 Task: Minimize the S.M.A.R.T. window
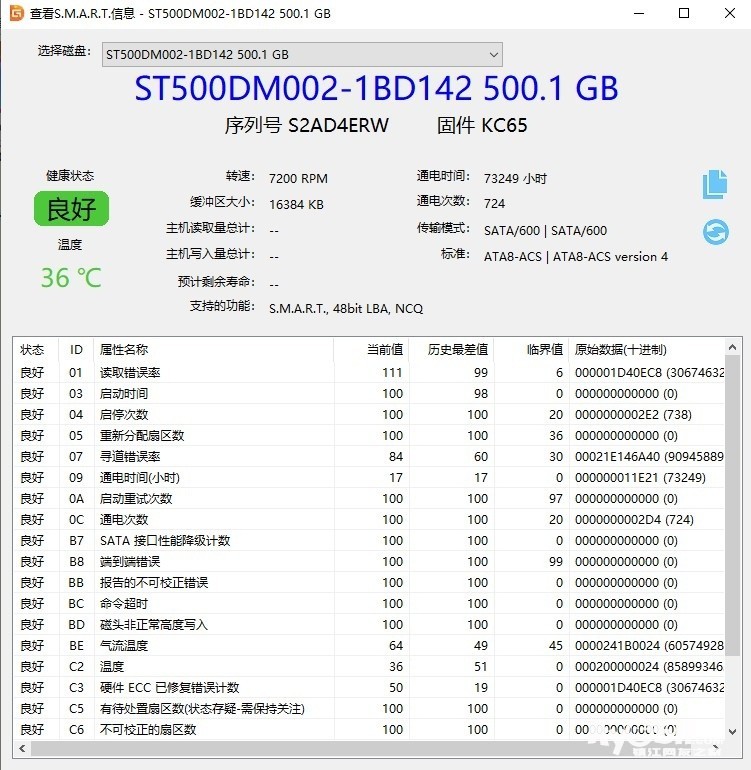pyautogui.click(x=639, y=13)
